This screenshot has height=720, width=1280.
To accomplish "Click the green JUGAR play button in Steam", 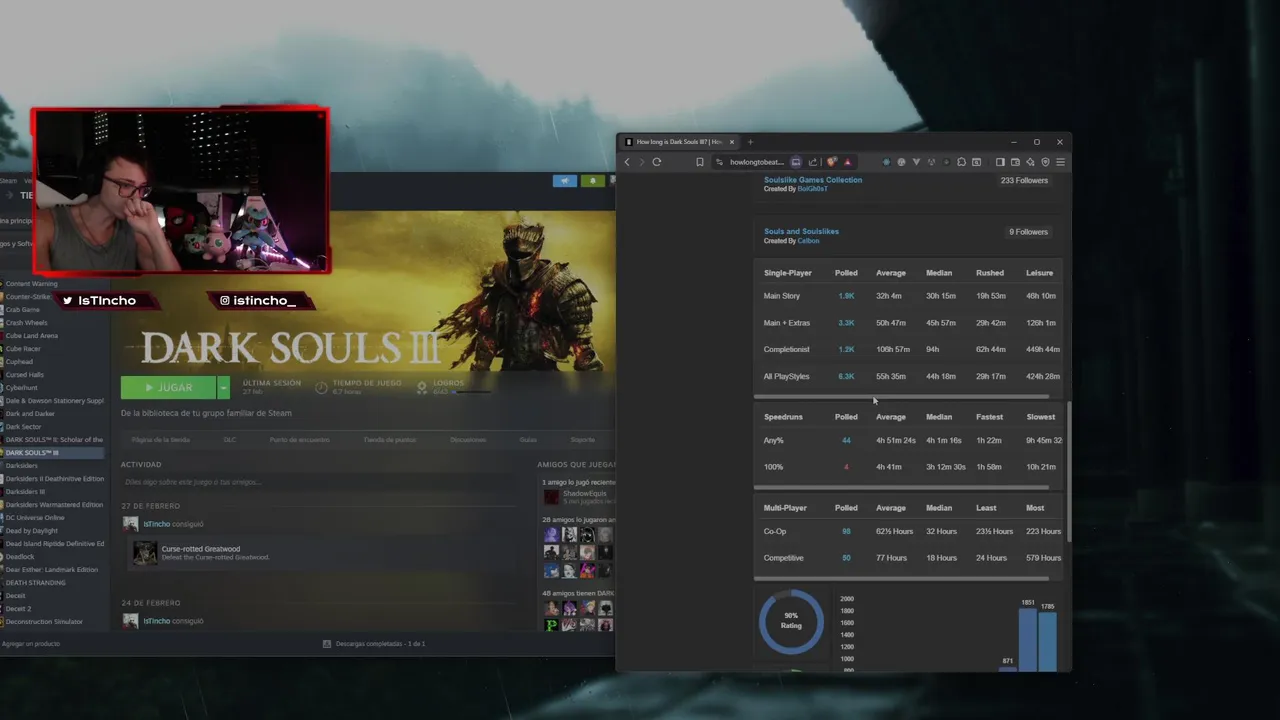I will click(168, 387).
